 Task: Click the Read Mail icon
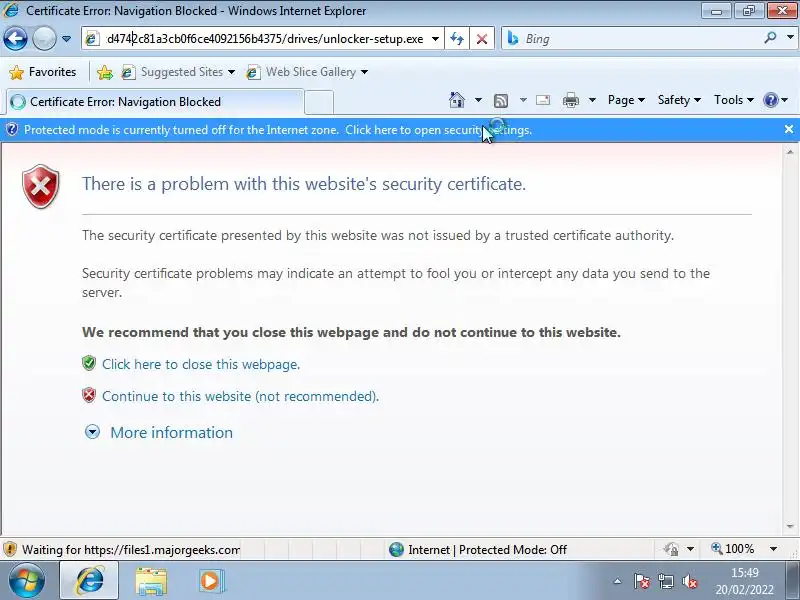543,100
